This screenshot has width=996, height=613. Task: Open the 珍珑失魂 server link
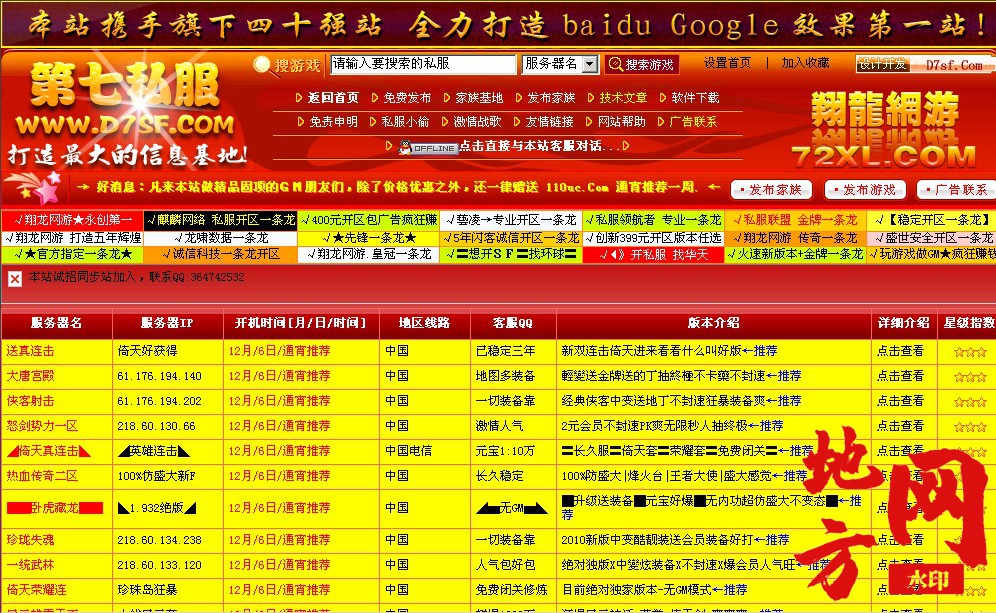30,540
